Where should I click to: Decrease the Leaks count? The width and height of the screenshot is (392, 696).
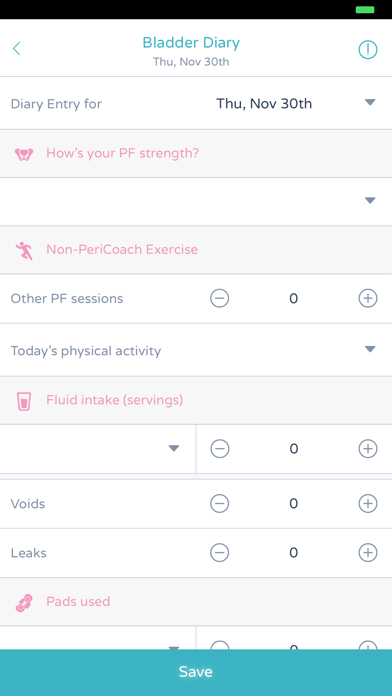(x=219, y=553)
